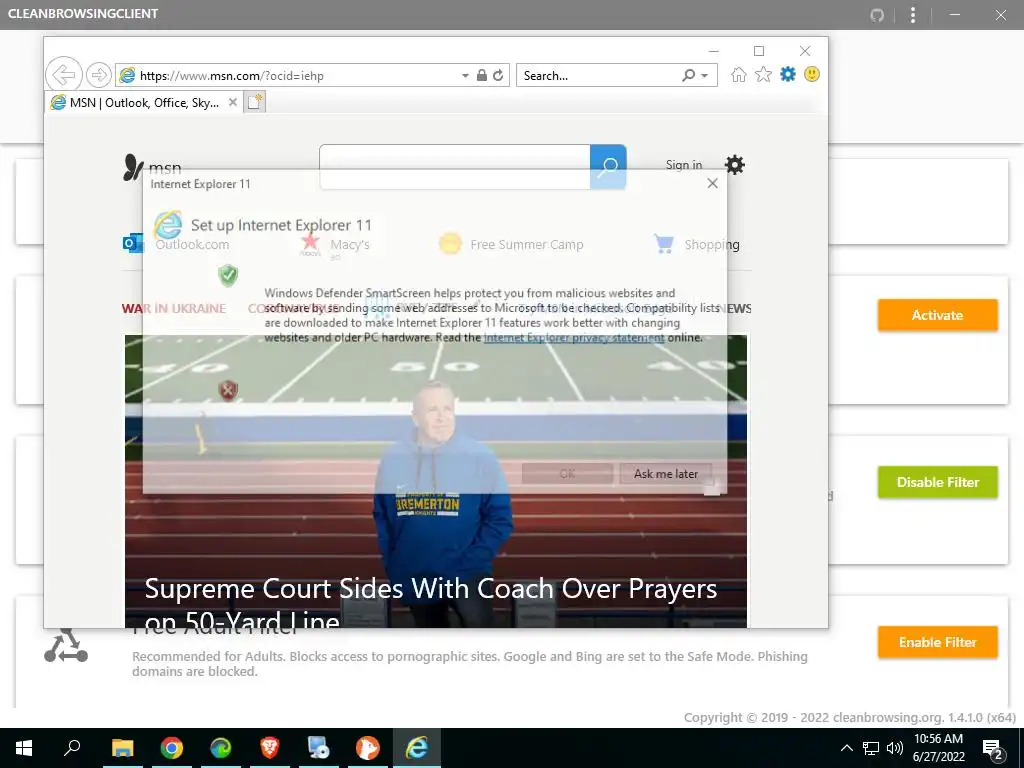Launch Brave browser from taskbar
The width and height of the screenshot is (1024, 768).
click(x=269, y=748)
